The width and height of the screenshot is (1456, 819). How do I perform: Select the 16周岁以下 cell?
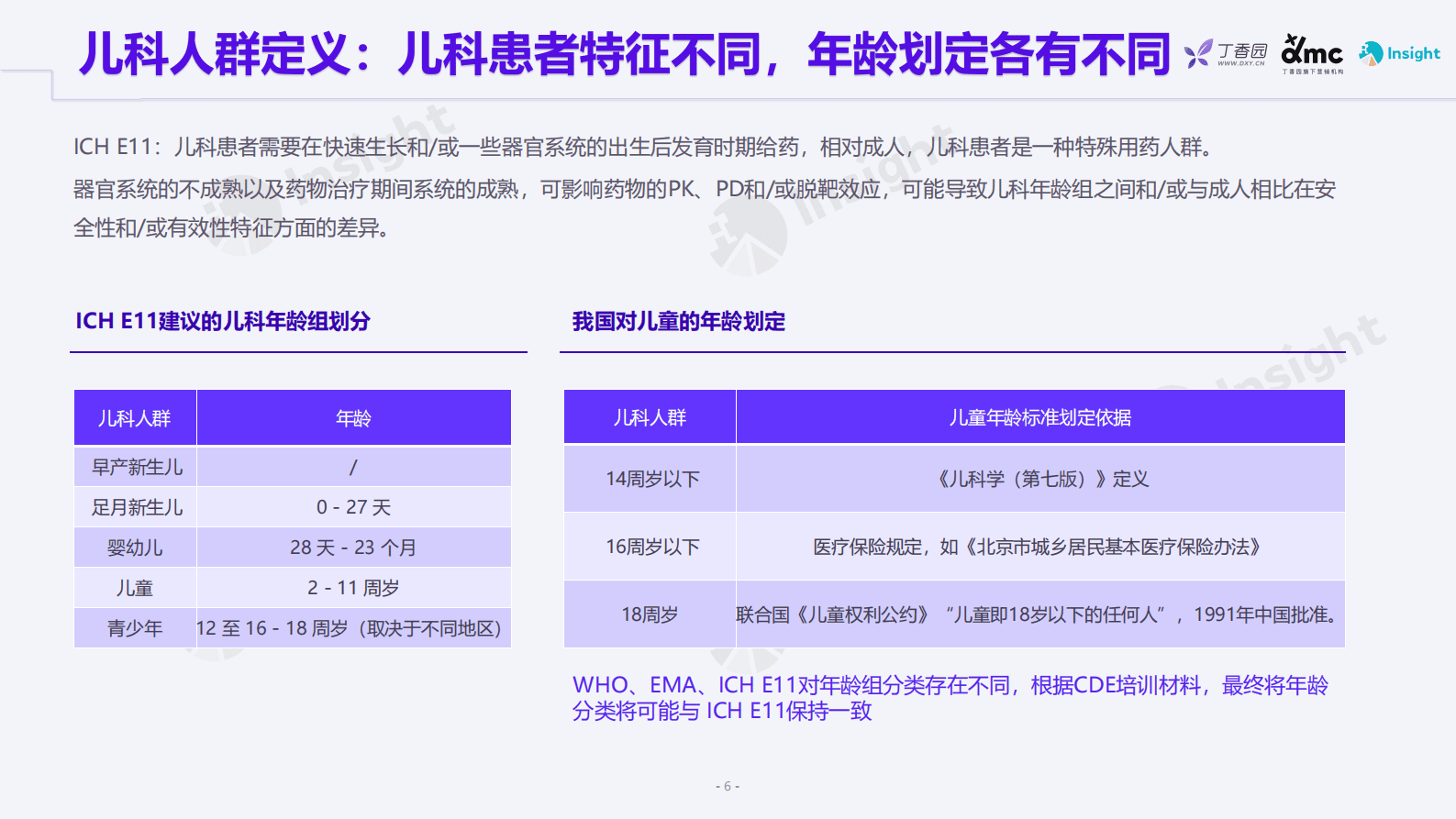[650, 547]
